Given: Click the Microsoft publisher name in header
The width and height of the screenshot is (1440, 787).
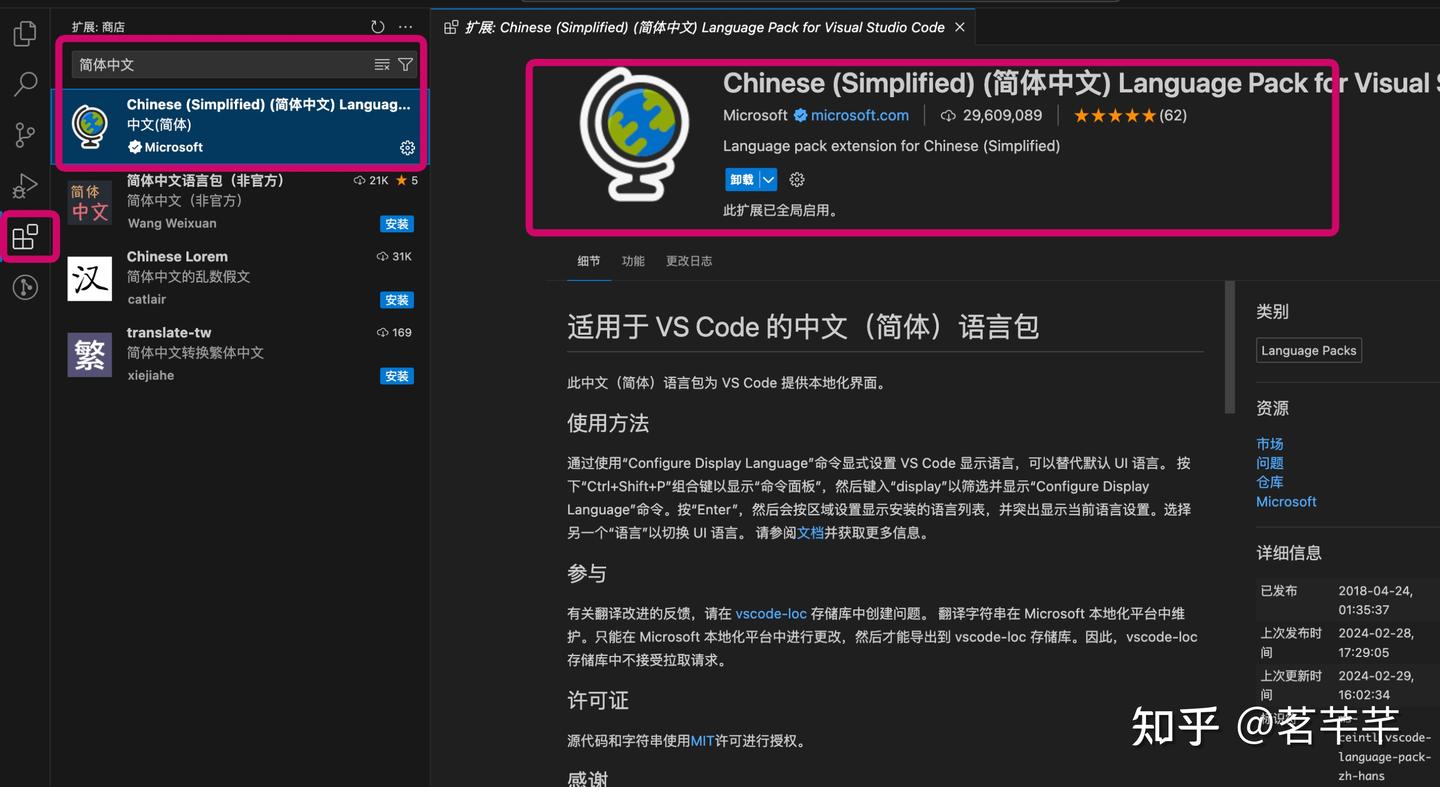Looking at the screenshot, I should (x=755, y=115).
